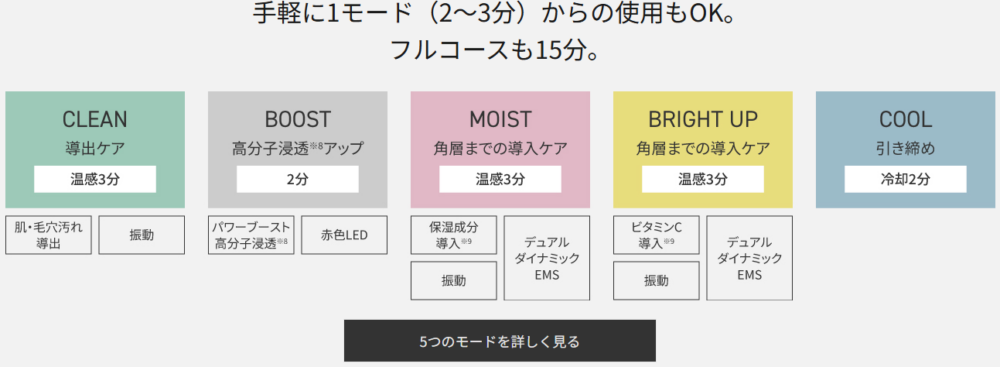Click the パワーブースト高分子浸透 feature box
The width and height of the screenshot is (1000, 367).
[251, 235]
